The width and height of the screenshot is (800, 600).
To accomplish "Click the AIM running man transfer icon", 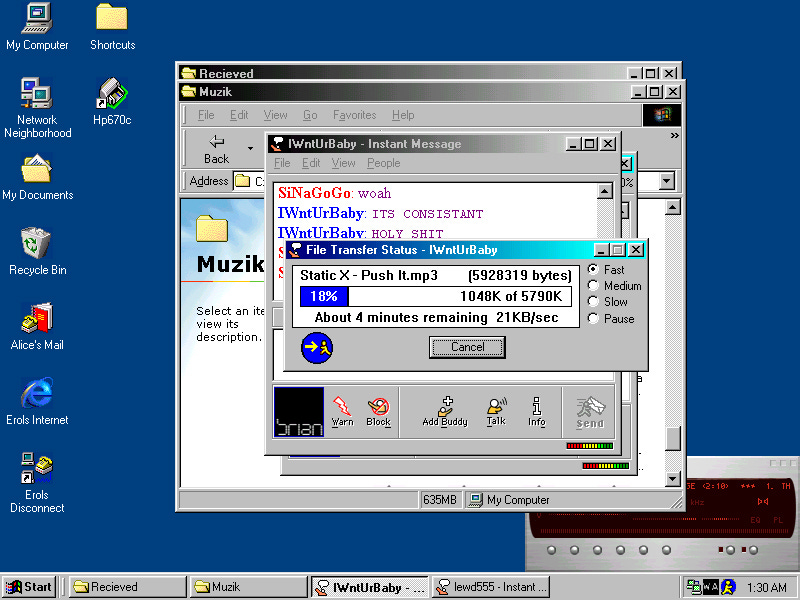I will [x=317, y=347].
